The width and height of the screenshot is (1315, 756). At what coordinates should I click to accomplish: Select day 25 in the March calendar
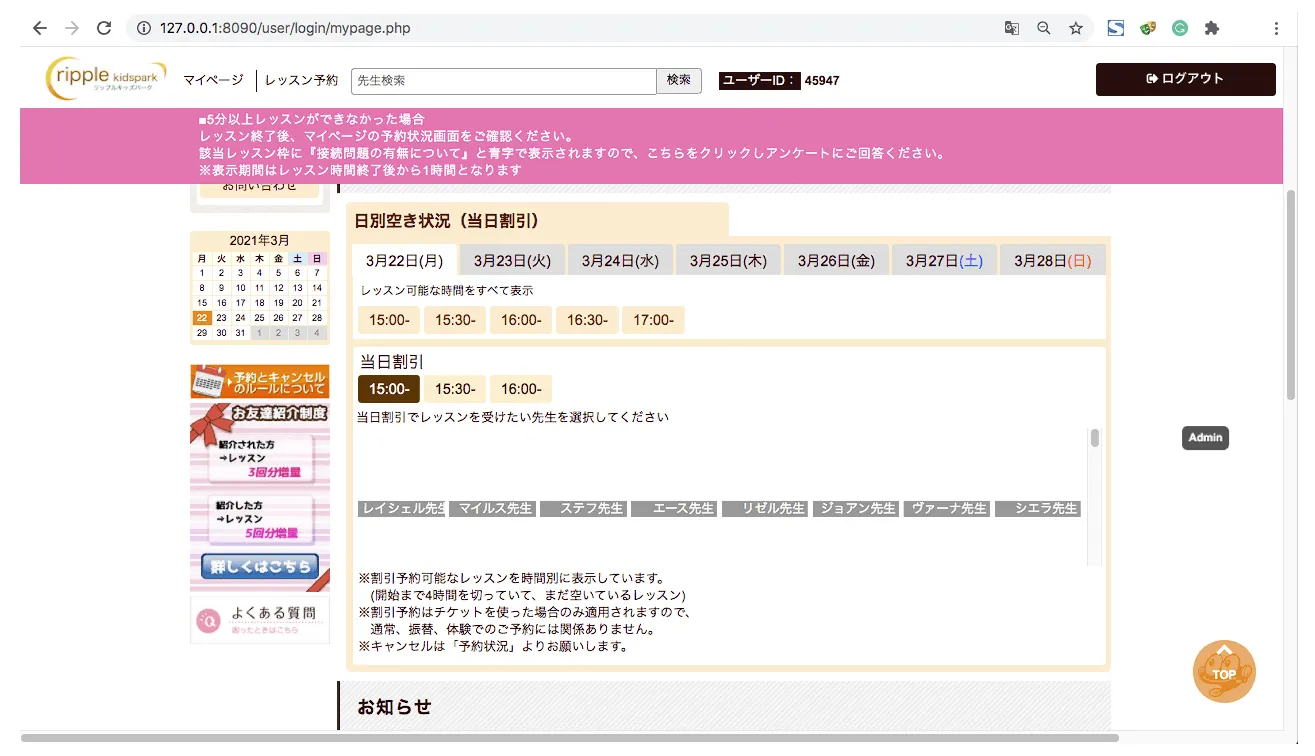point(259,318)
